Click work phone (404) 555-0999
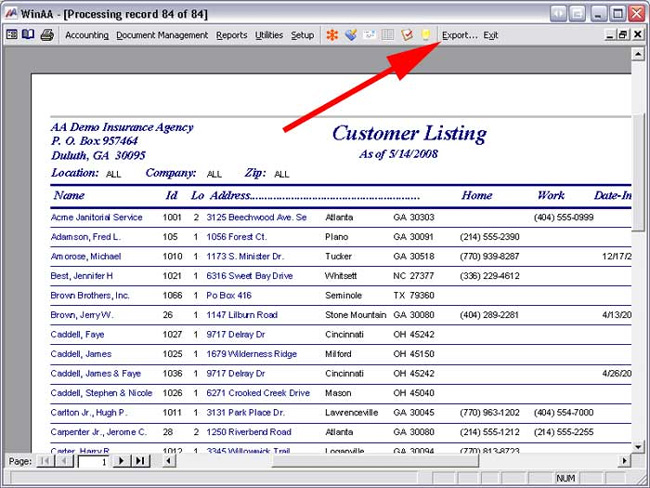Image resolution: width=650 pixels, height=488 pixels. 563,217
